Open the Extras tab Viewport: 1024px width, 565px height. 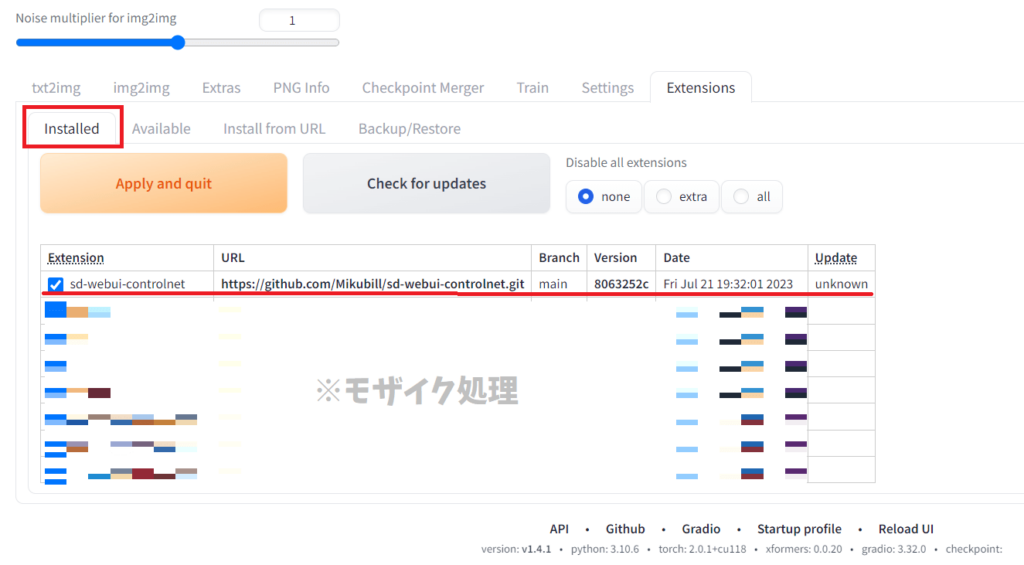(221, 88)
